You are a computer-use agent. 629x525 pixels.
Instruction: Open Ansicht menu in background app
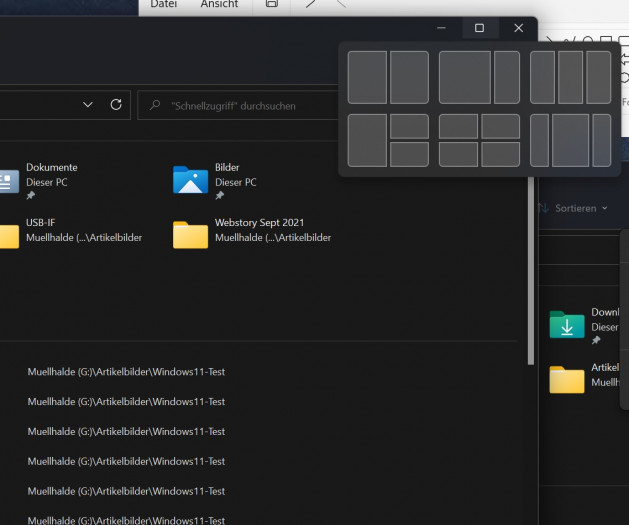[219, 4]
